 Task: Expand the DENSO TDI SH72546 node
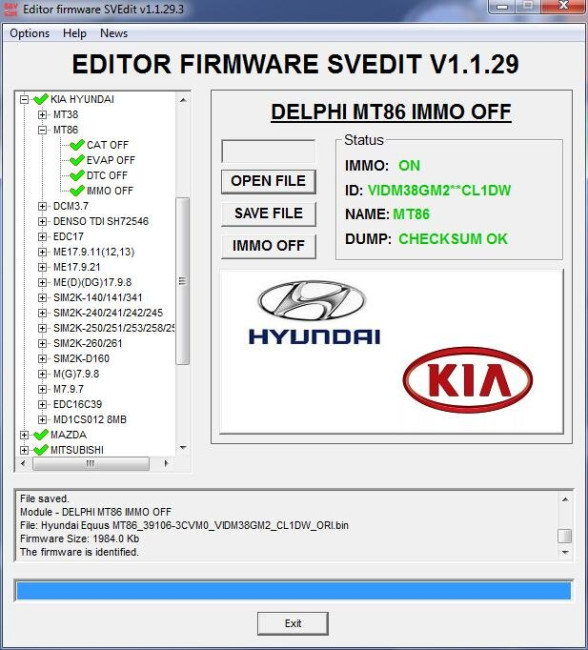42,221
